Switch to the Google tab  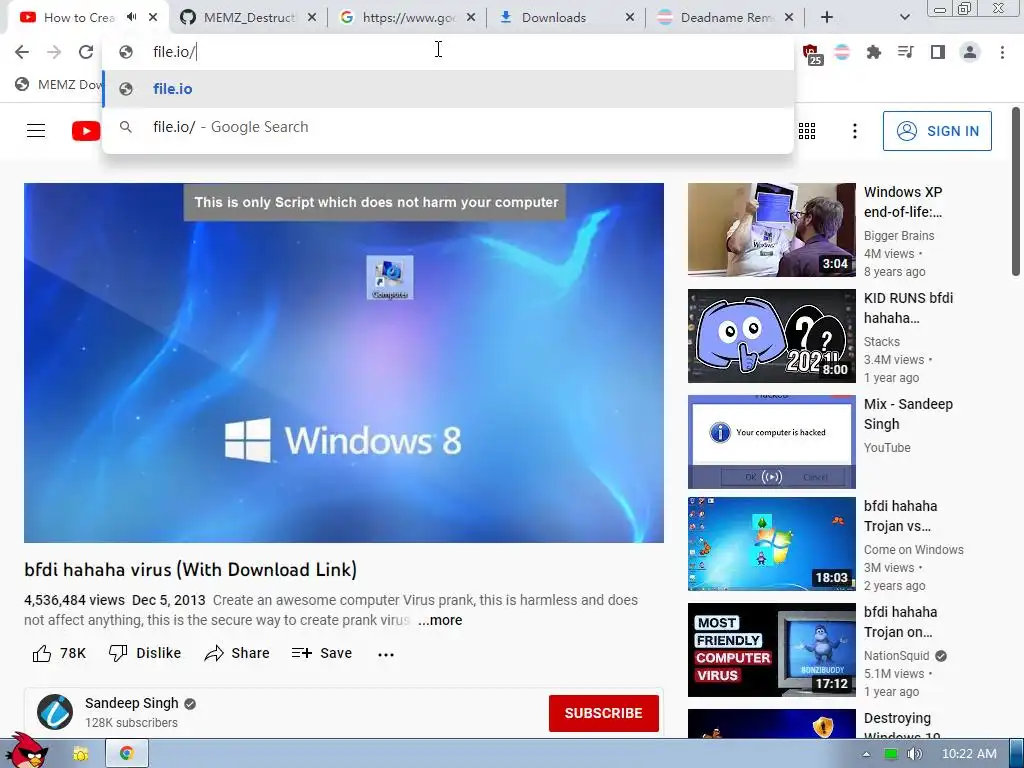[x=406, y=17]
